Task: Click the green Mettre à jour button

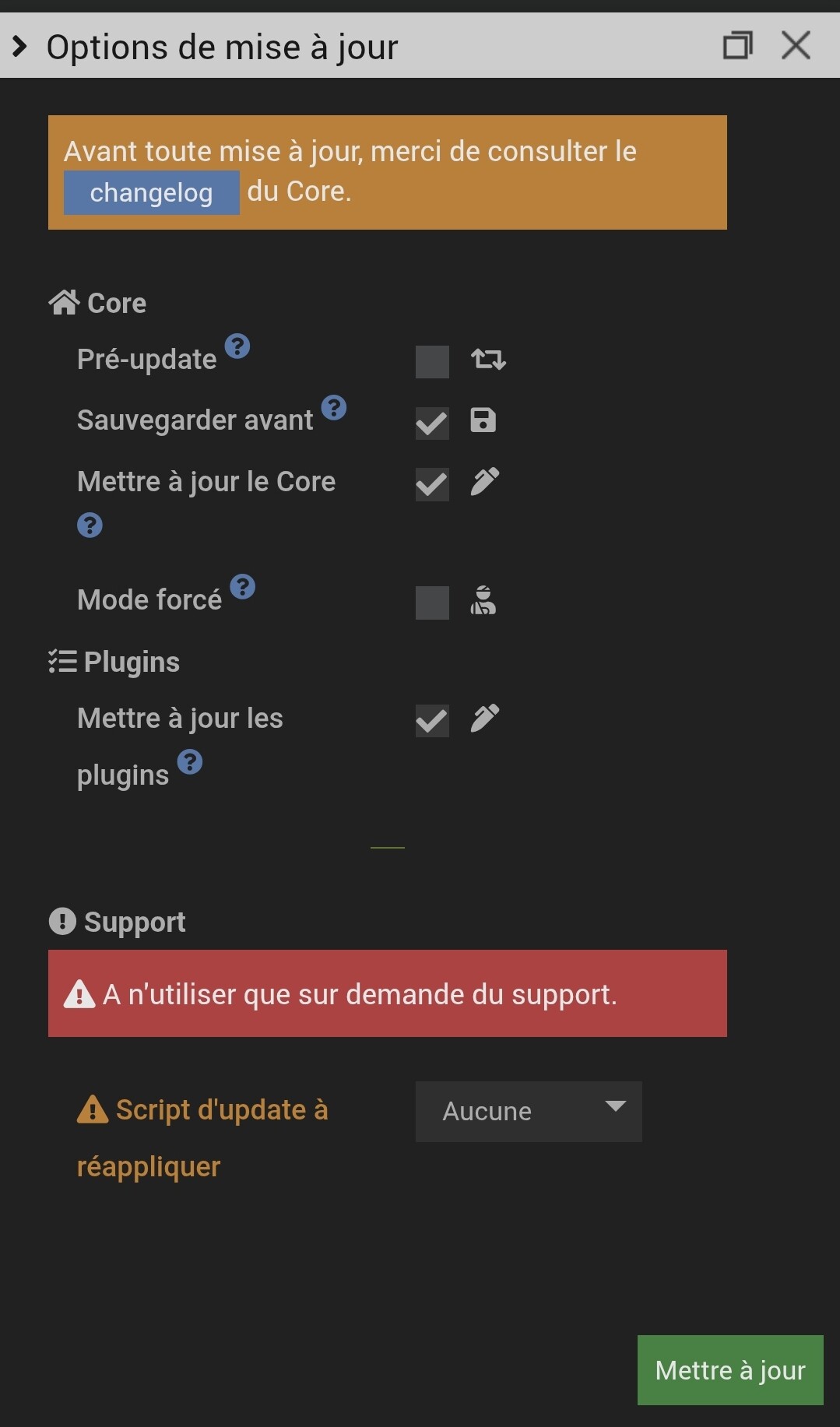Action: click(x=730, y=1370)
